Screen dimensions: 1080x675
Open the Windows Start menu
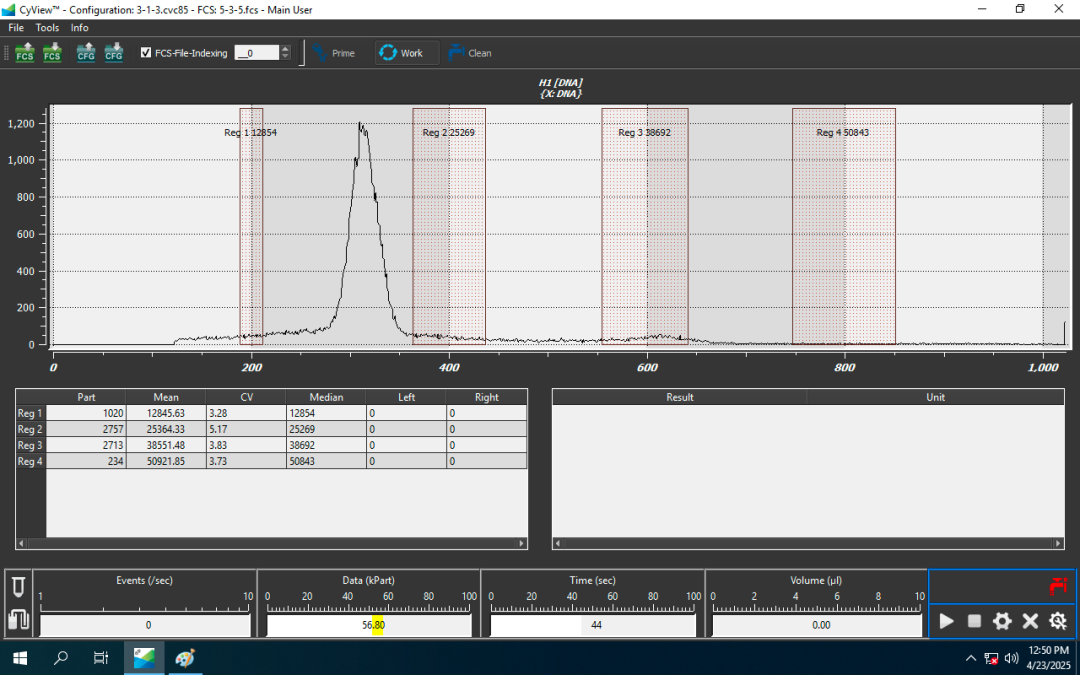20,658
